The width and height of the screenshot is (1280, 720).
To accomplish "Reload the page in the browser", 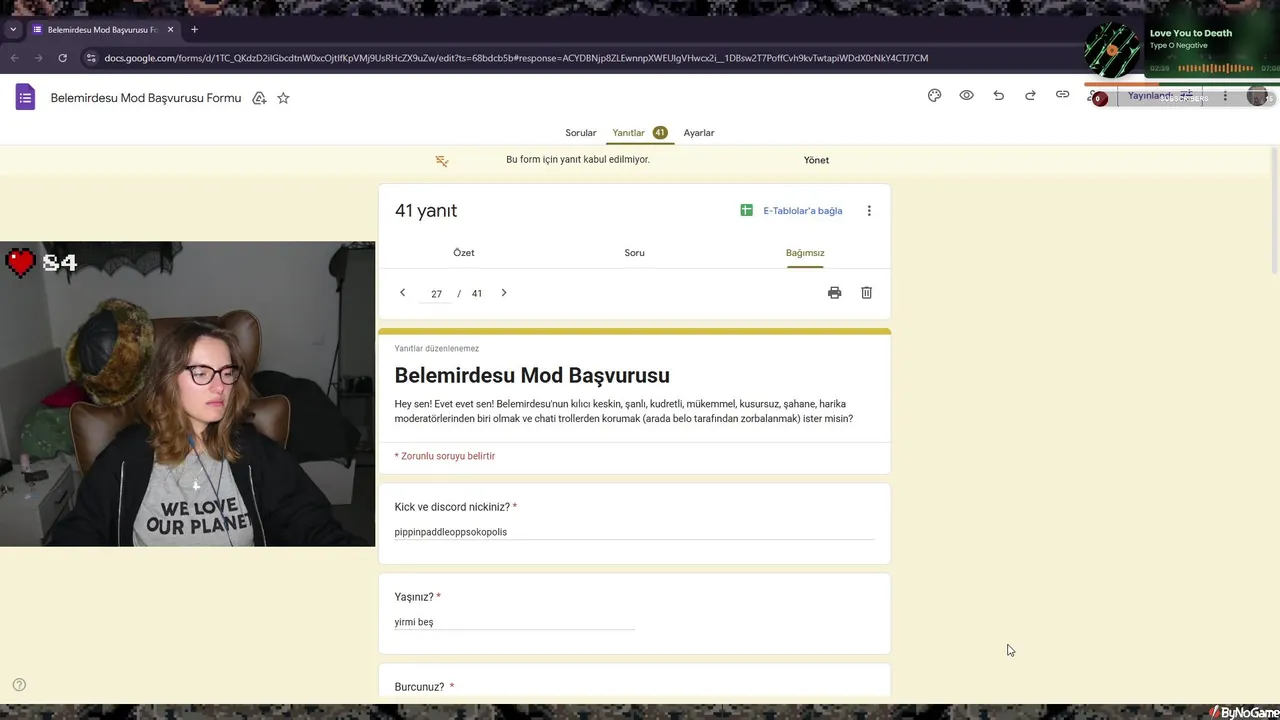I will (x=62, y=58).
